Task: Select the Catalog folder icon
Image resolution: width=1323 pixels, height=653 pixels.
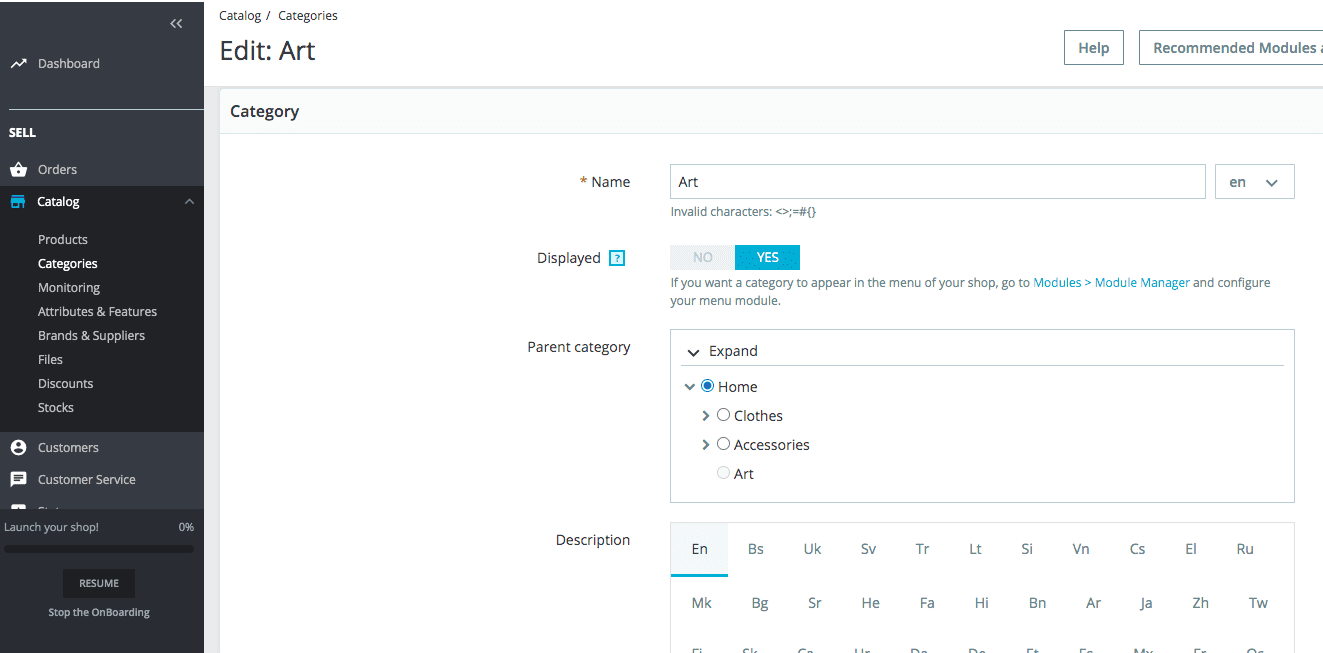Action: coord(17,201)
